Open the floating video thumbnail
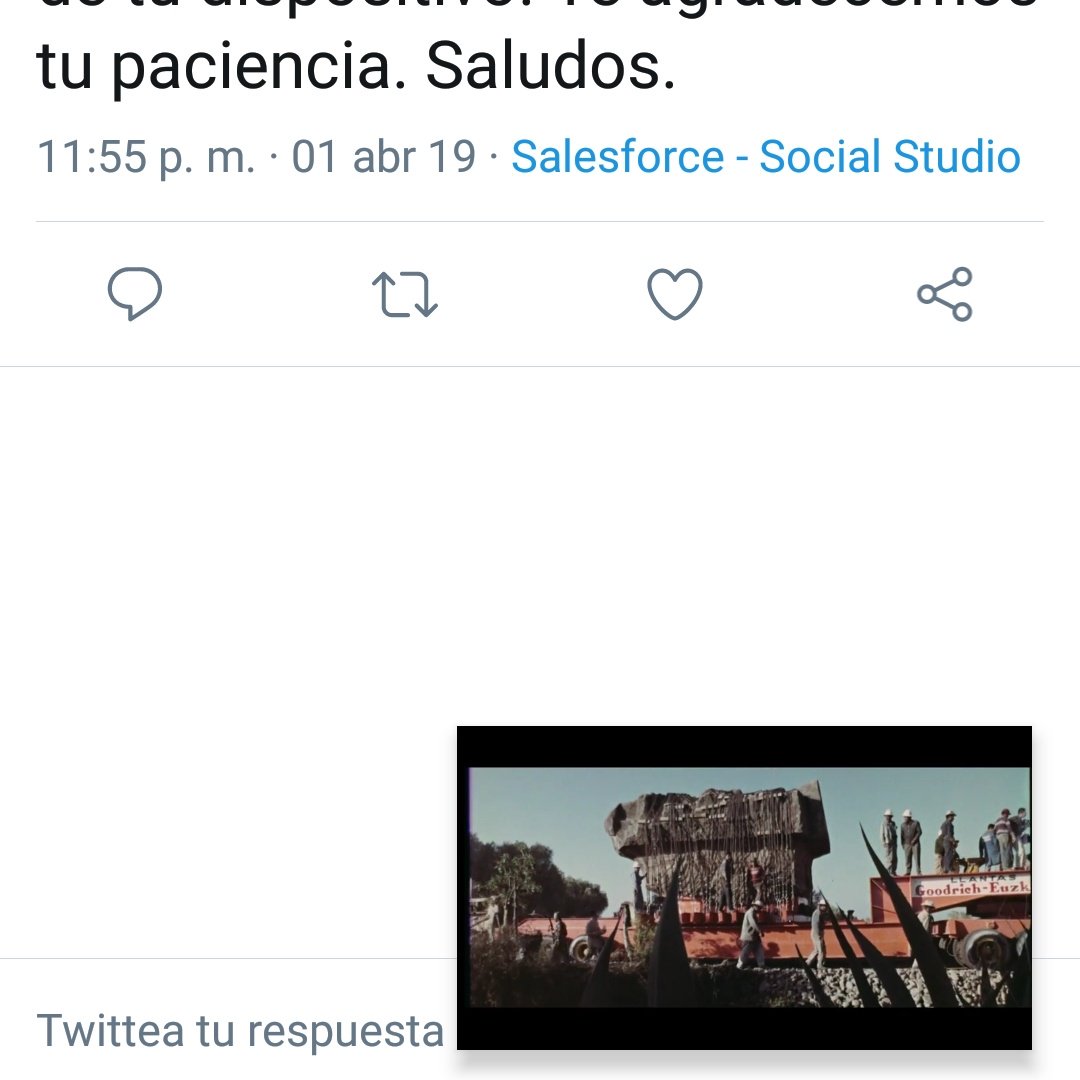This screenshot has height=1080, width=1080. (745, 888)
